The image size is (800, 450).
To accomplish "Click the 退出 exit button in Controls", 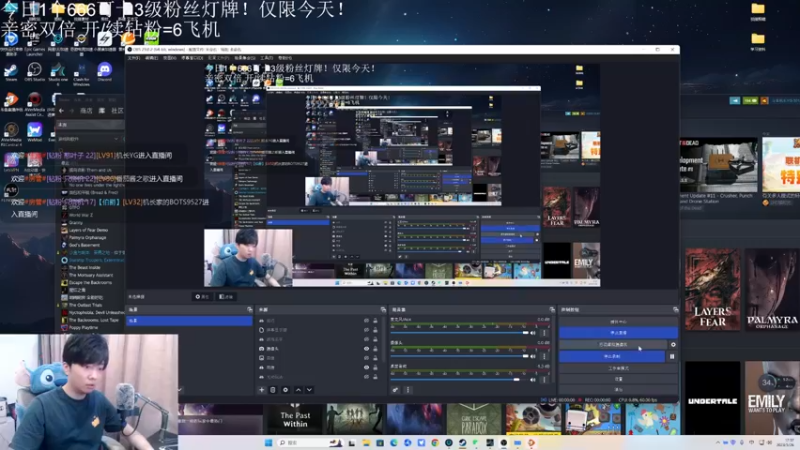I will pos(618,390).
